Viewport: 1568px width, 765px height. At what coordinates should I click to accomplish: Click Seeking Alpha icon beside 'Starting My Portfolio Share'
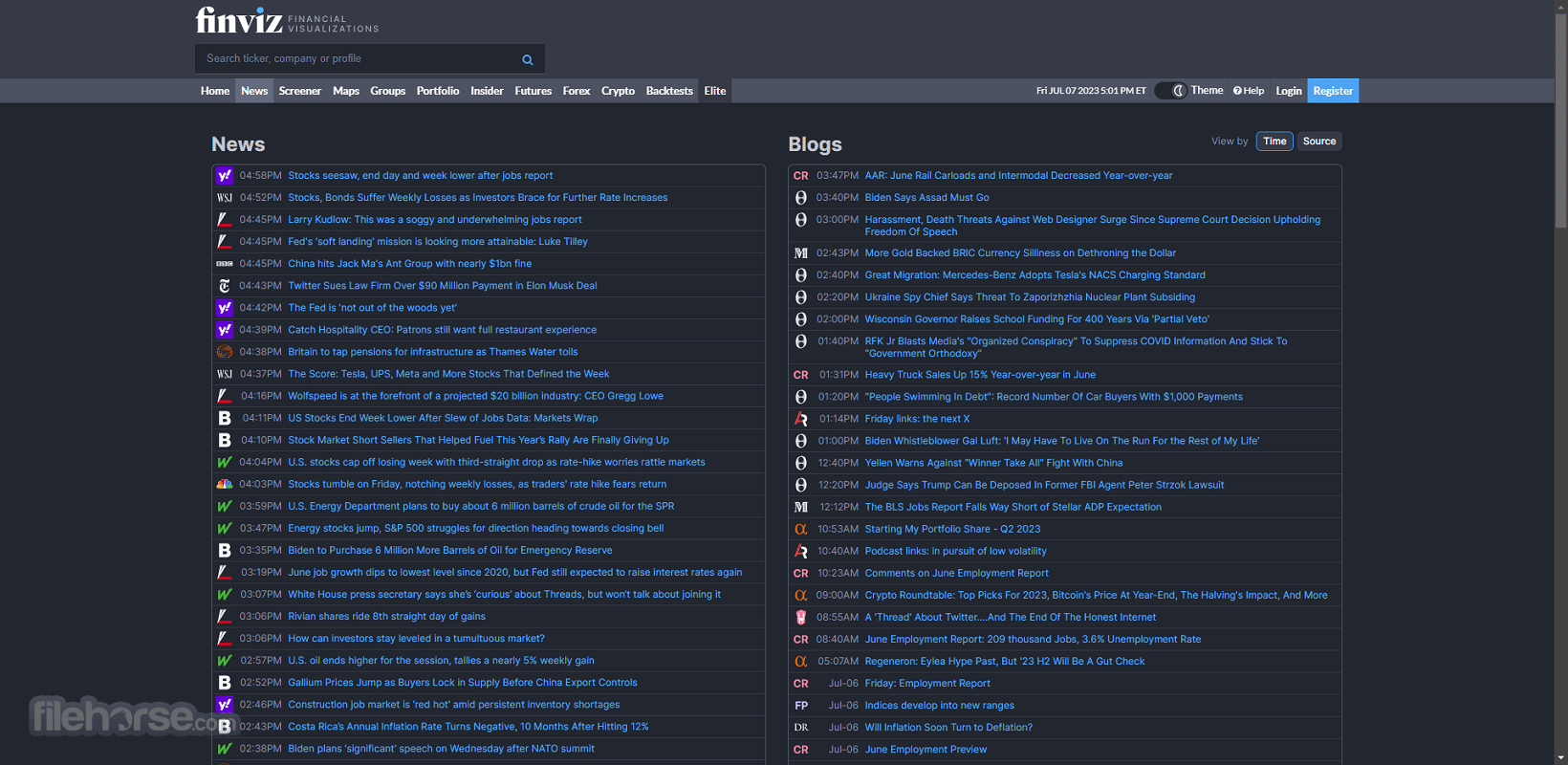[x=801, y=529]
